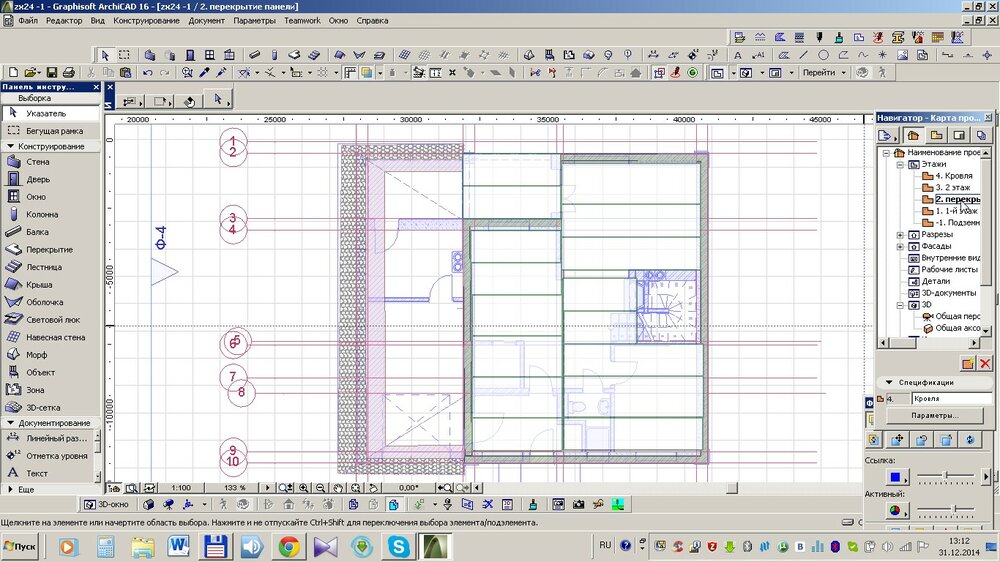Choose the Крыша (Roof) tool

pyautogui.click(x=39, y=285)
